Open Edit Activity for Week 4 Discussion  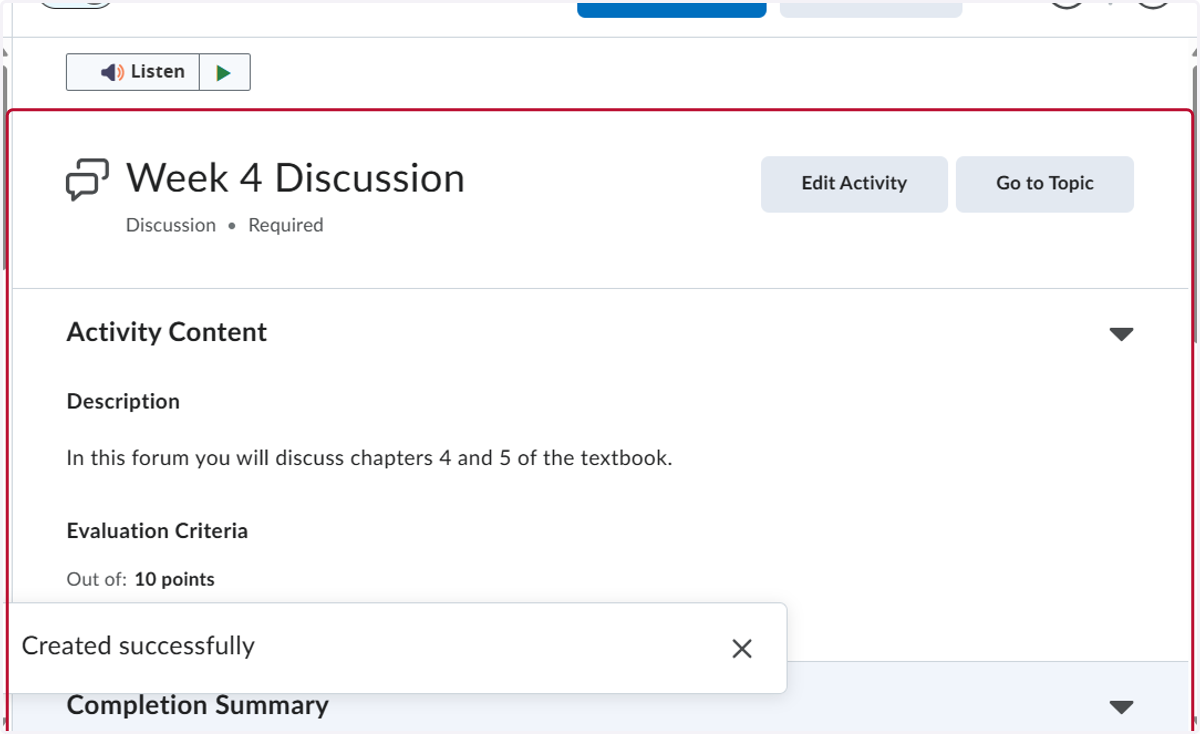tap(854, 184)
